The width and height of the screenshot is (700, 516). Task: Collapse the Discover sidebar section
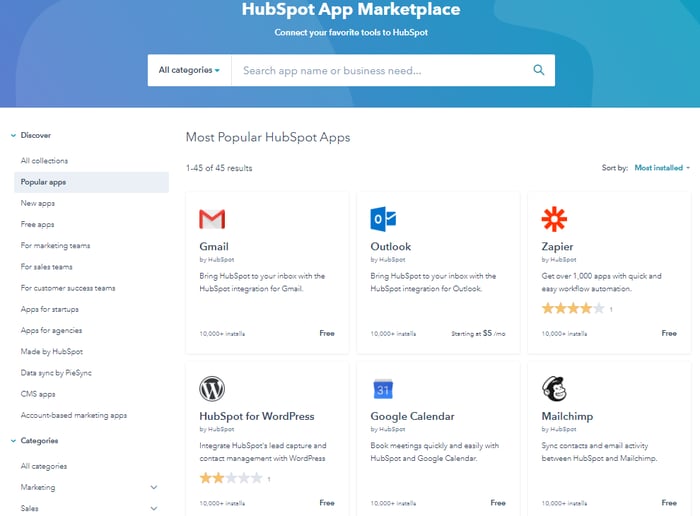(13, 135)
